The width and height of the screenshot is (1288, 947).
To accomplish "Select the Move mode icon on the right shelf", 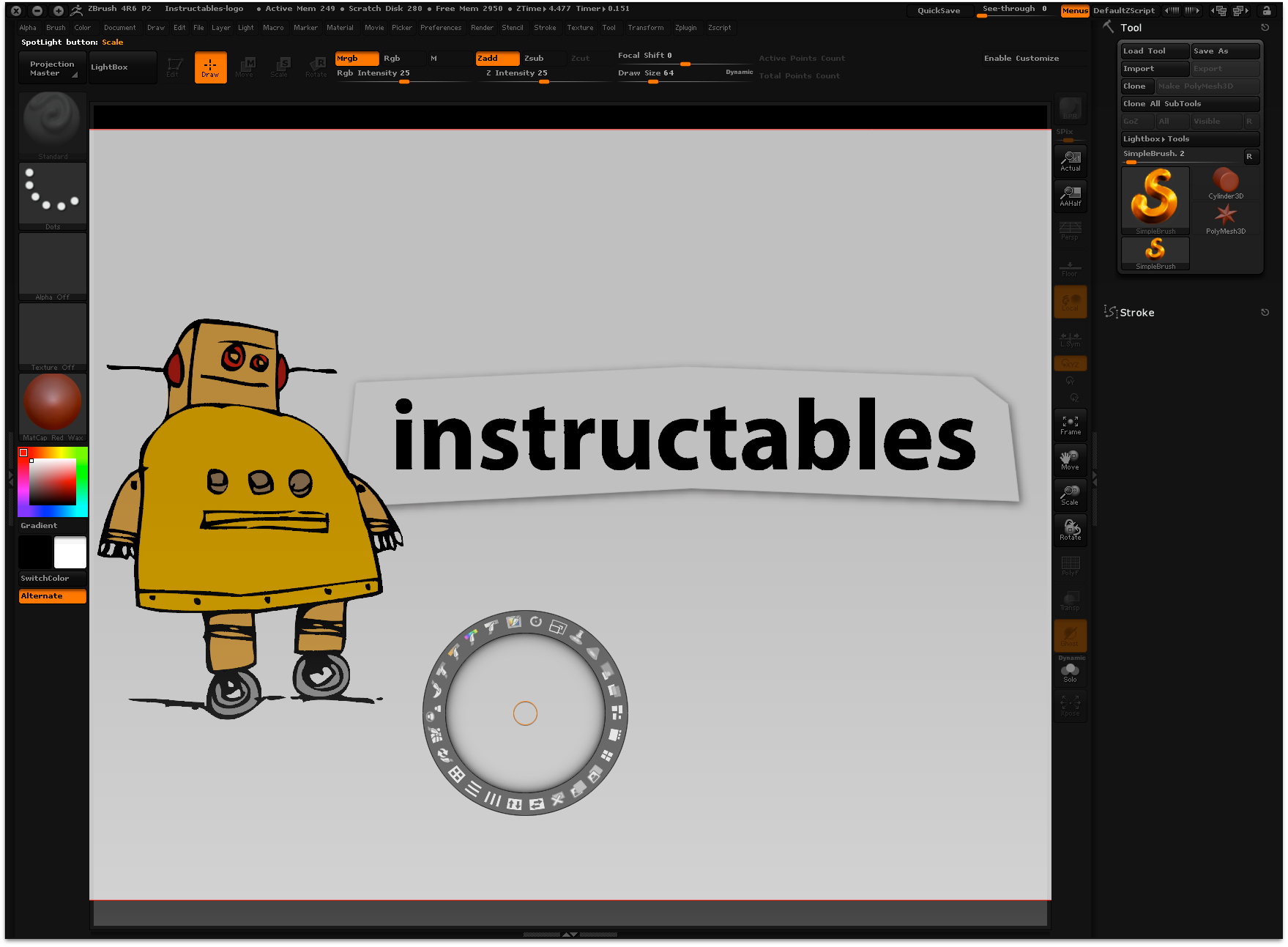I will point(1070,460).
